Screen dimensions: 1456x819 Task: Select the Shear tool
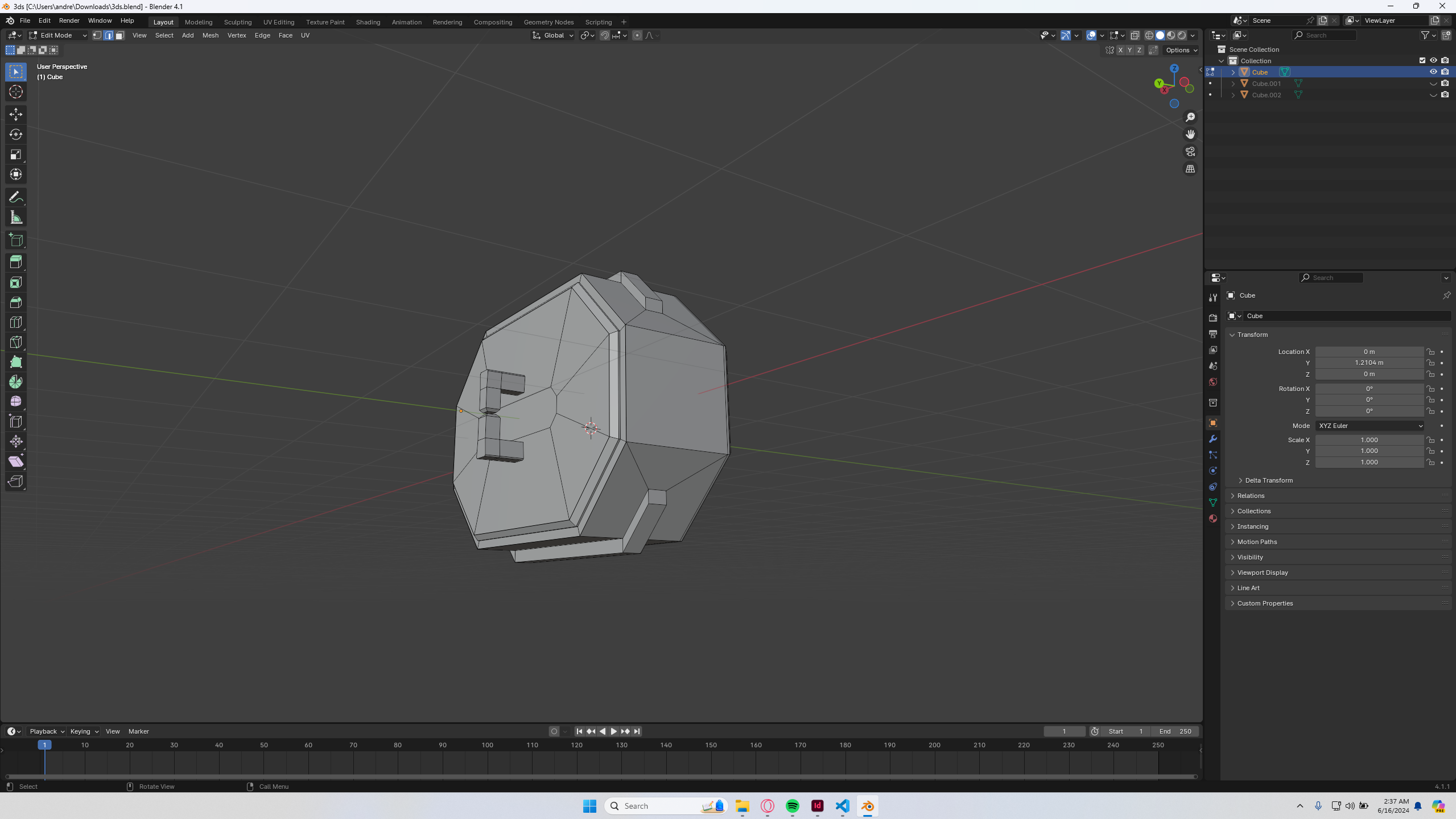click(16, 462)
